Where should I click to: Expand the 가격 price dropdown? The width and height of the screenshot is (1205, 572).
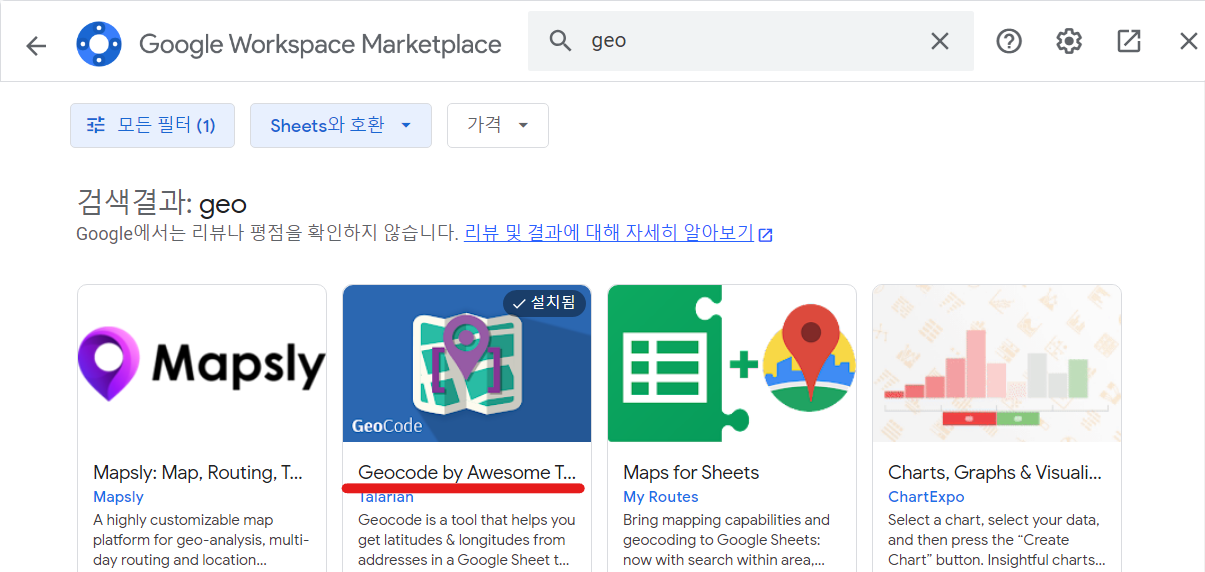tap(498, 125)
